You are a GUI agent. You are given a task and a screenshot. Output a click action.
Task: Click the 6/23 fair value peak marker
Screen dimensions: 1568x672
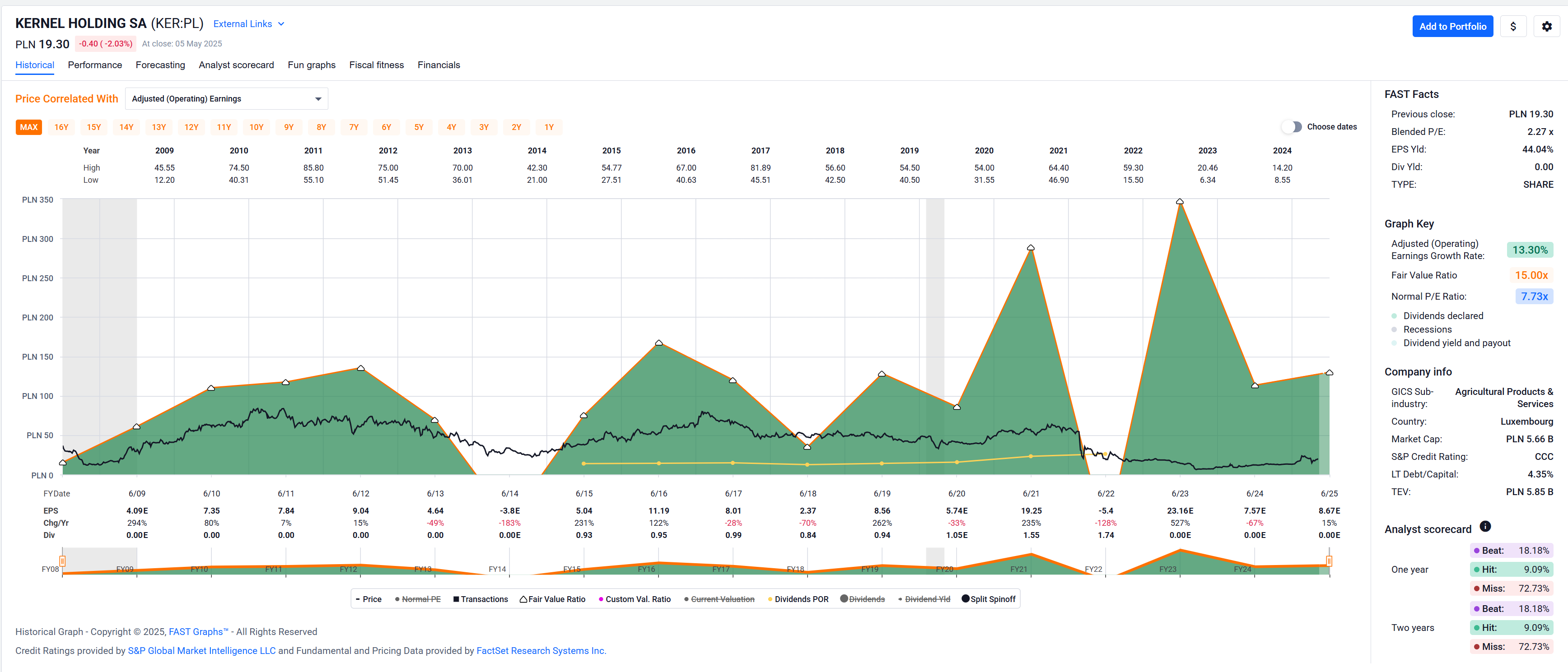point(1180,201)
